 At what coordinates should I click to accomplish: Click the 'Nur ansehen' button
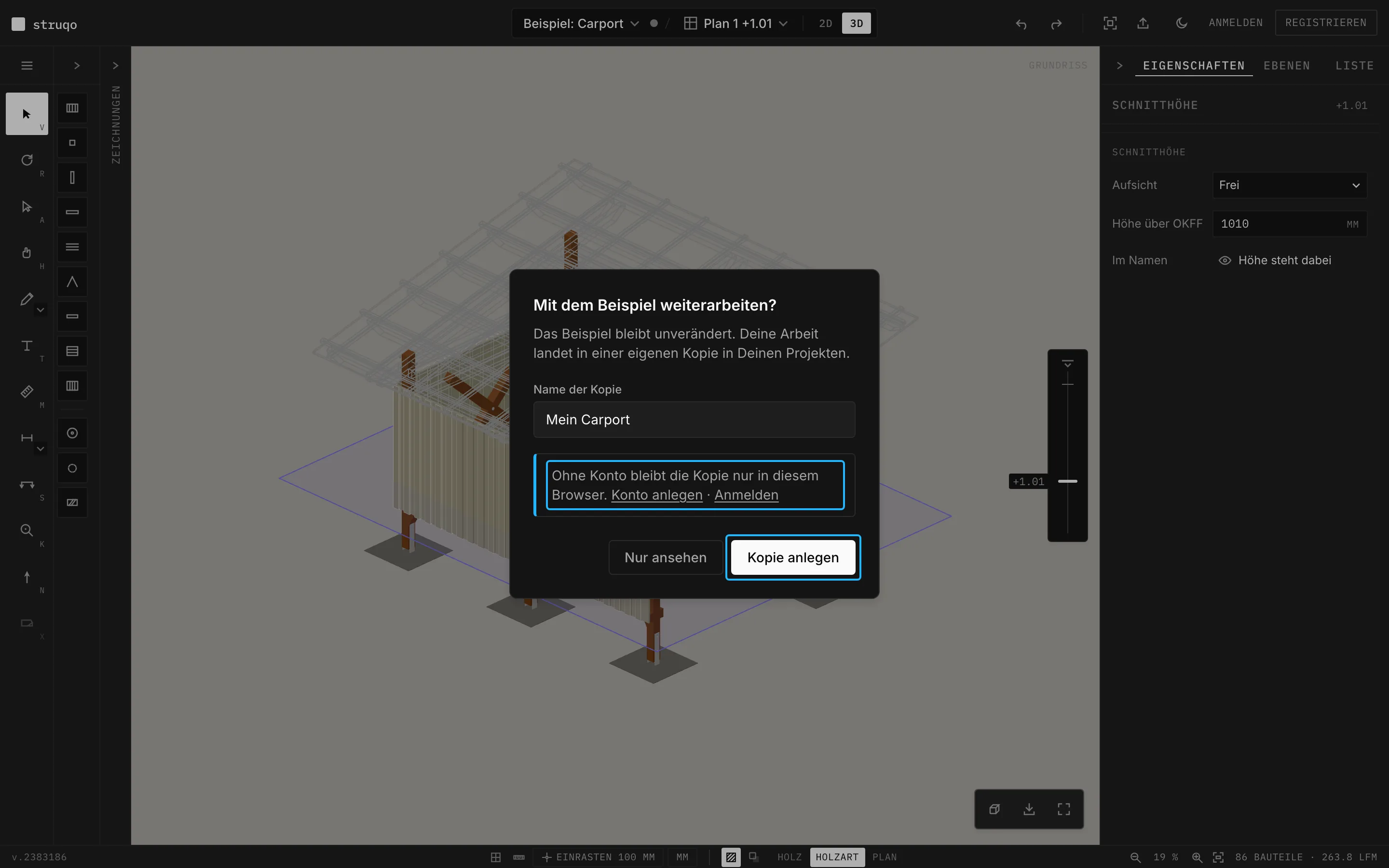[665, 557]
